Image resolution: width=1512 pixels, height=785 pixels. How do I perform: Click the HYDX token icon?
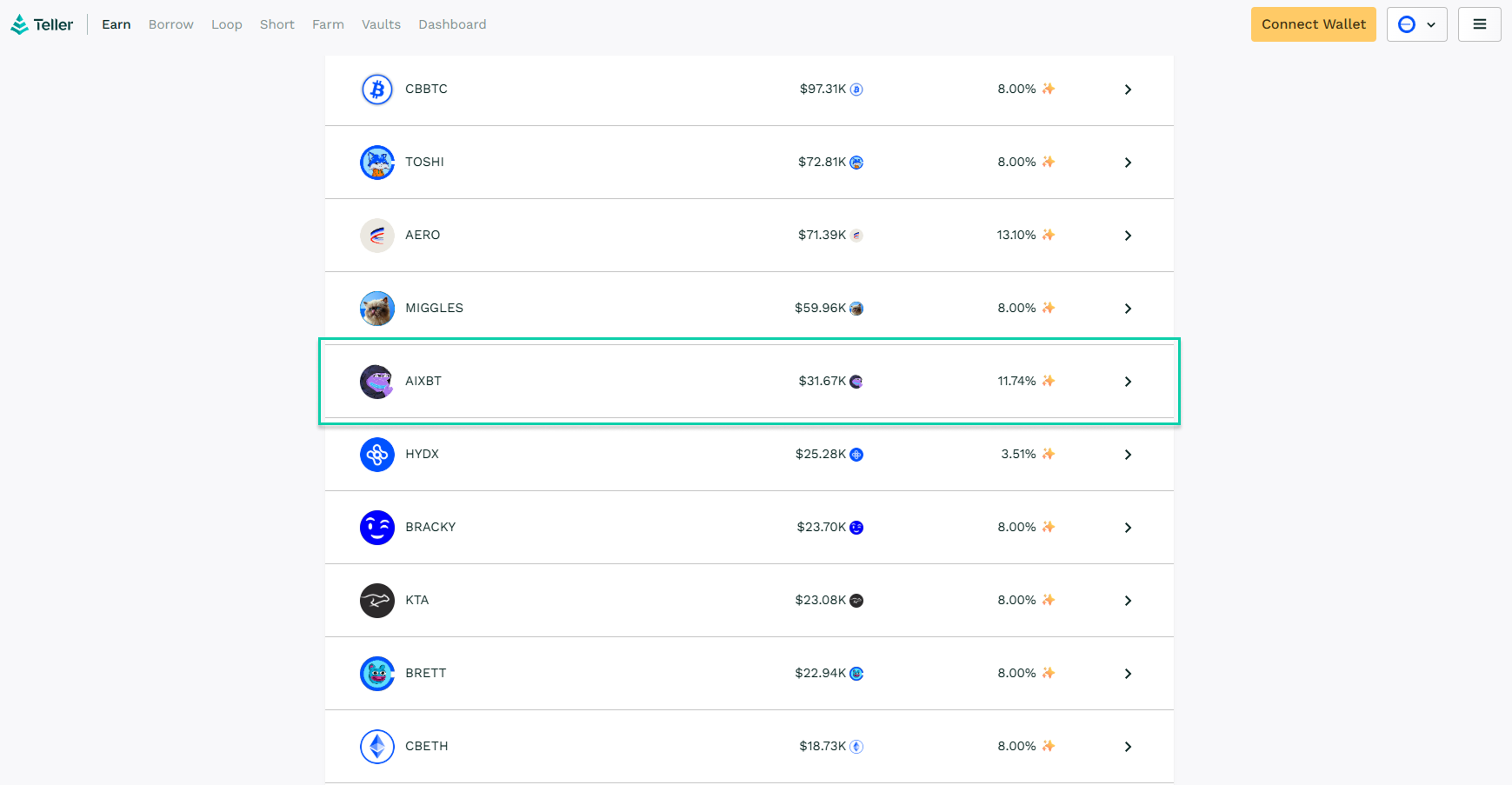click(376, 455)
